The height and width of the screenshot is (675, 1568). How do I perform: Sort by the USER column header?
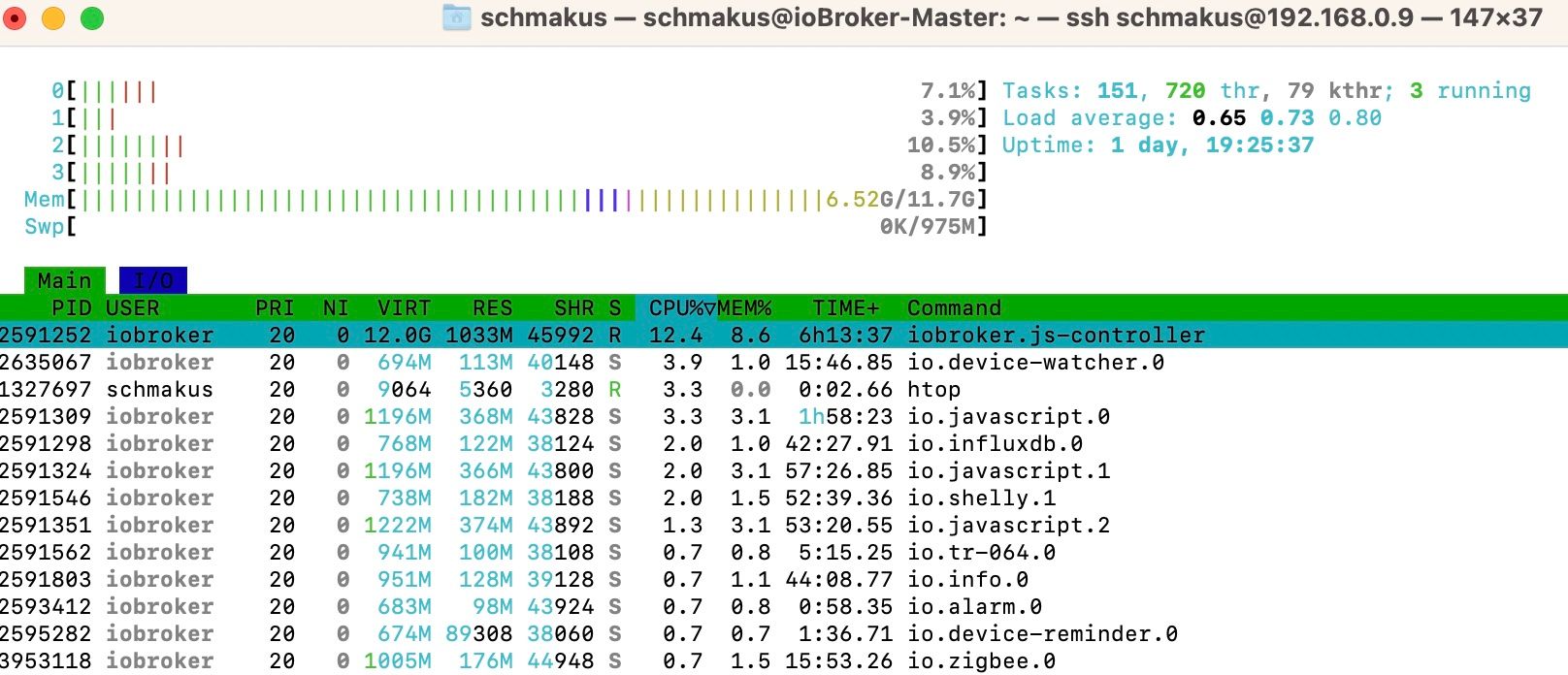pos(132,307)
